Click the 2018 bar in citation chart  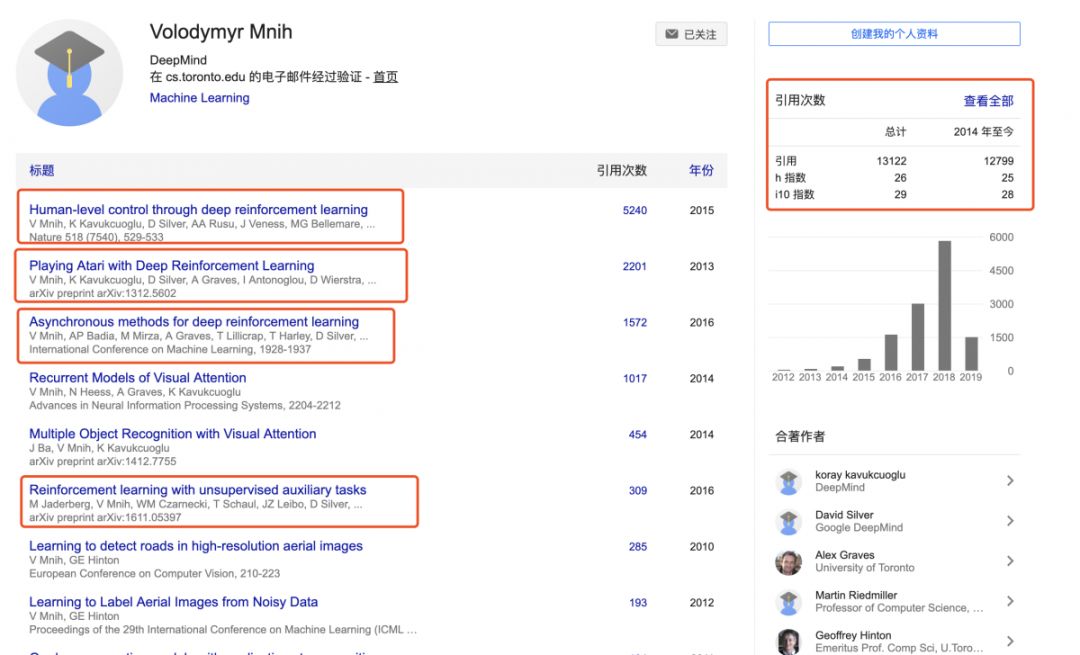point(944,306)
